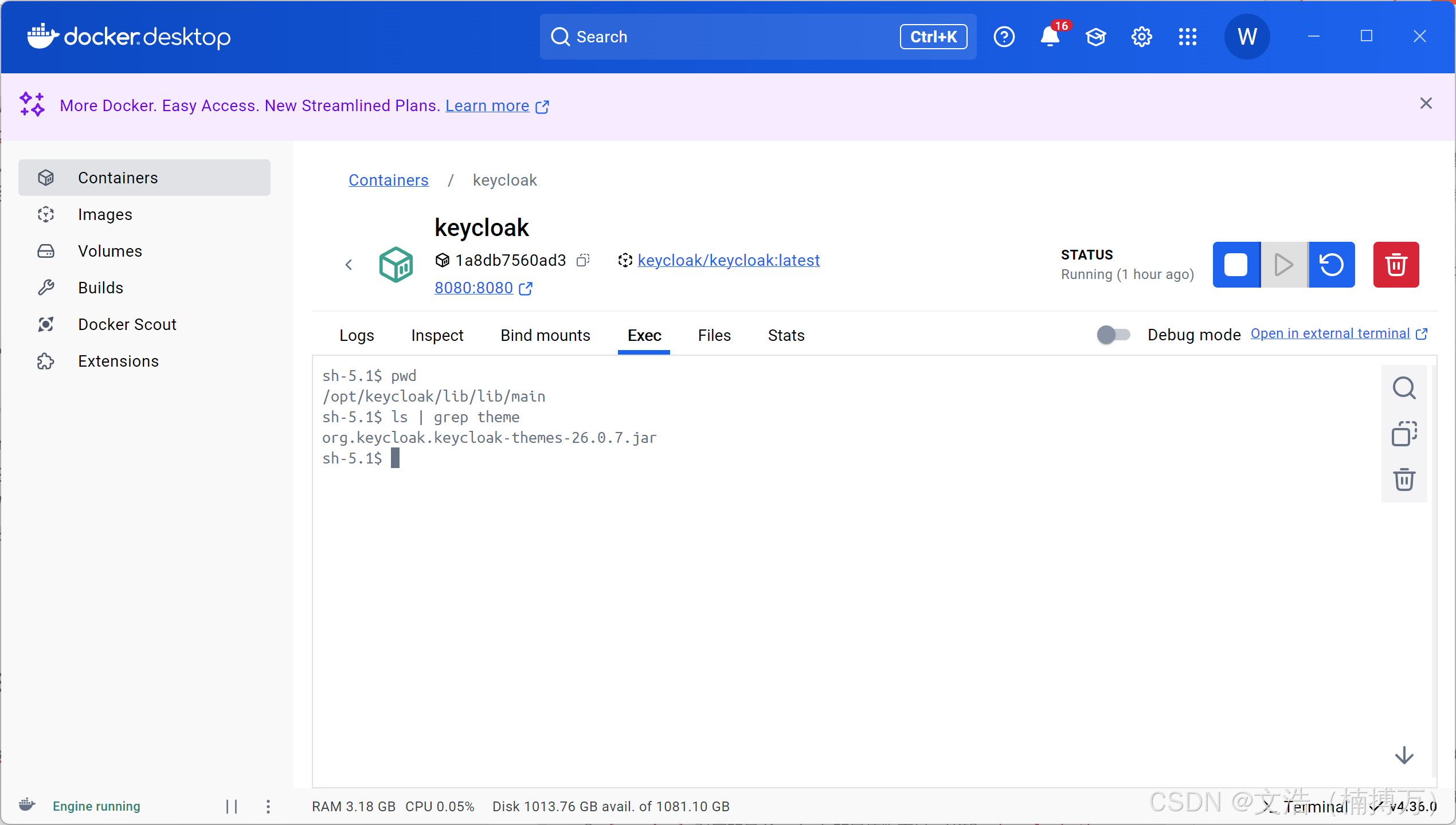Open the keycloak/keycloak:latest image link
Screen dimensions: 1456x825
(729, 260)
